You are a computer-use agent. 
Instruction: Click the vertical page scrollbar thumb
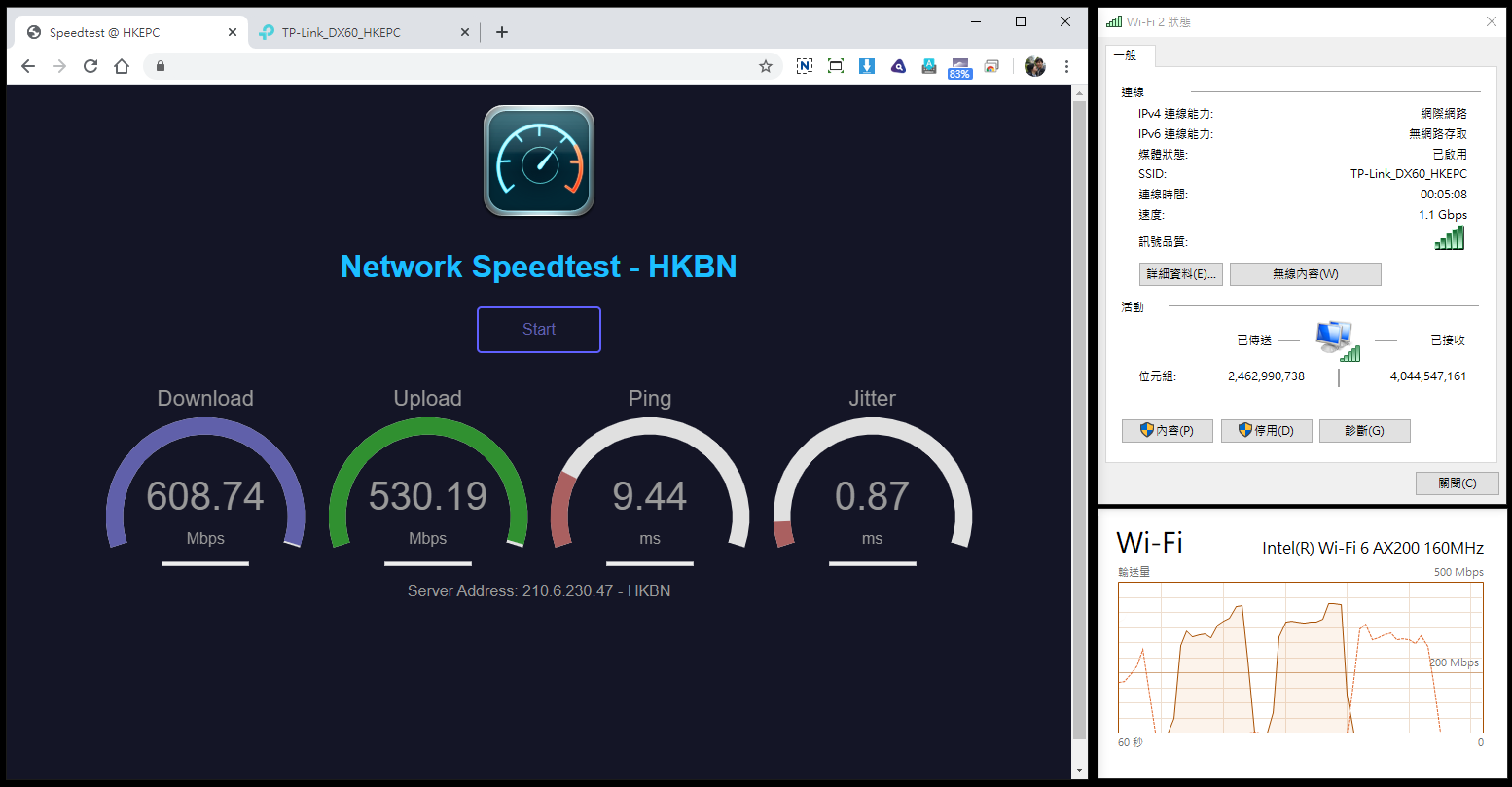click(1079, 418)
